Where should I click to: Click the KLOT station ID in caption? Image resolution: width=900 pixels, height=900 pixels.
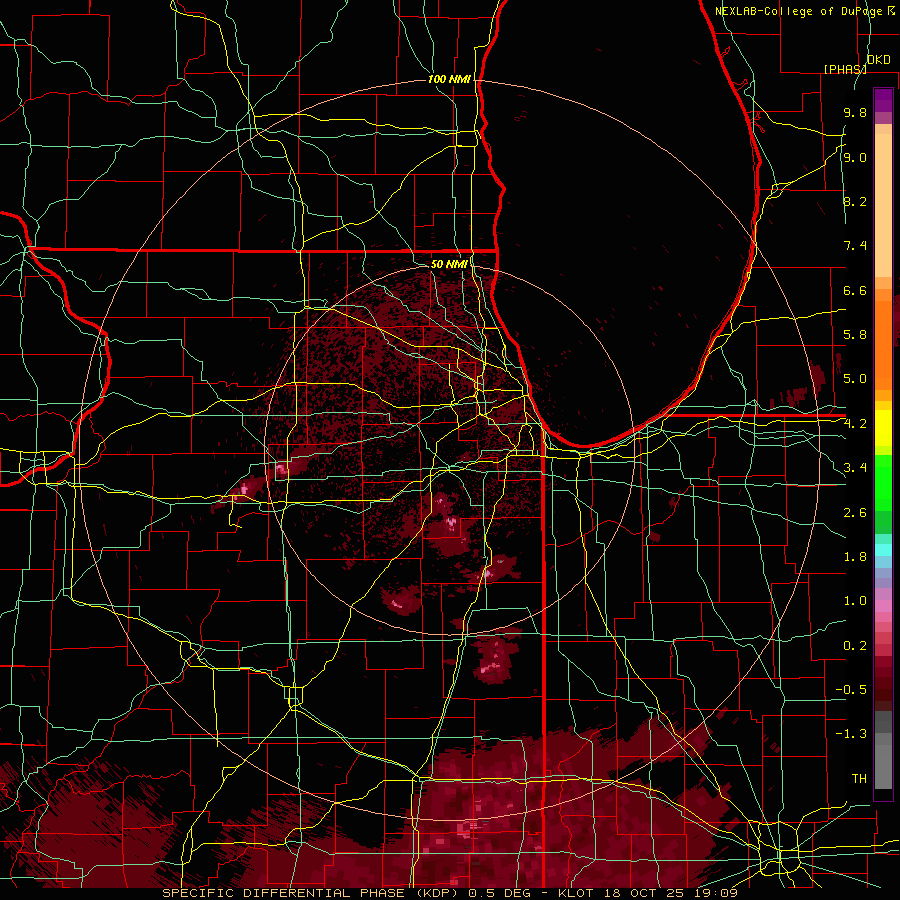coord(576,893)
